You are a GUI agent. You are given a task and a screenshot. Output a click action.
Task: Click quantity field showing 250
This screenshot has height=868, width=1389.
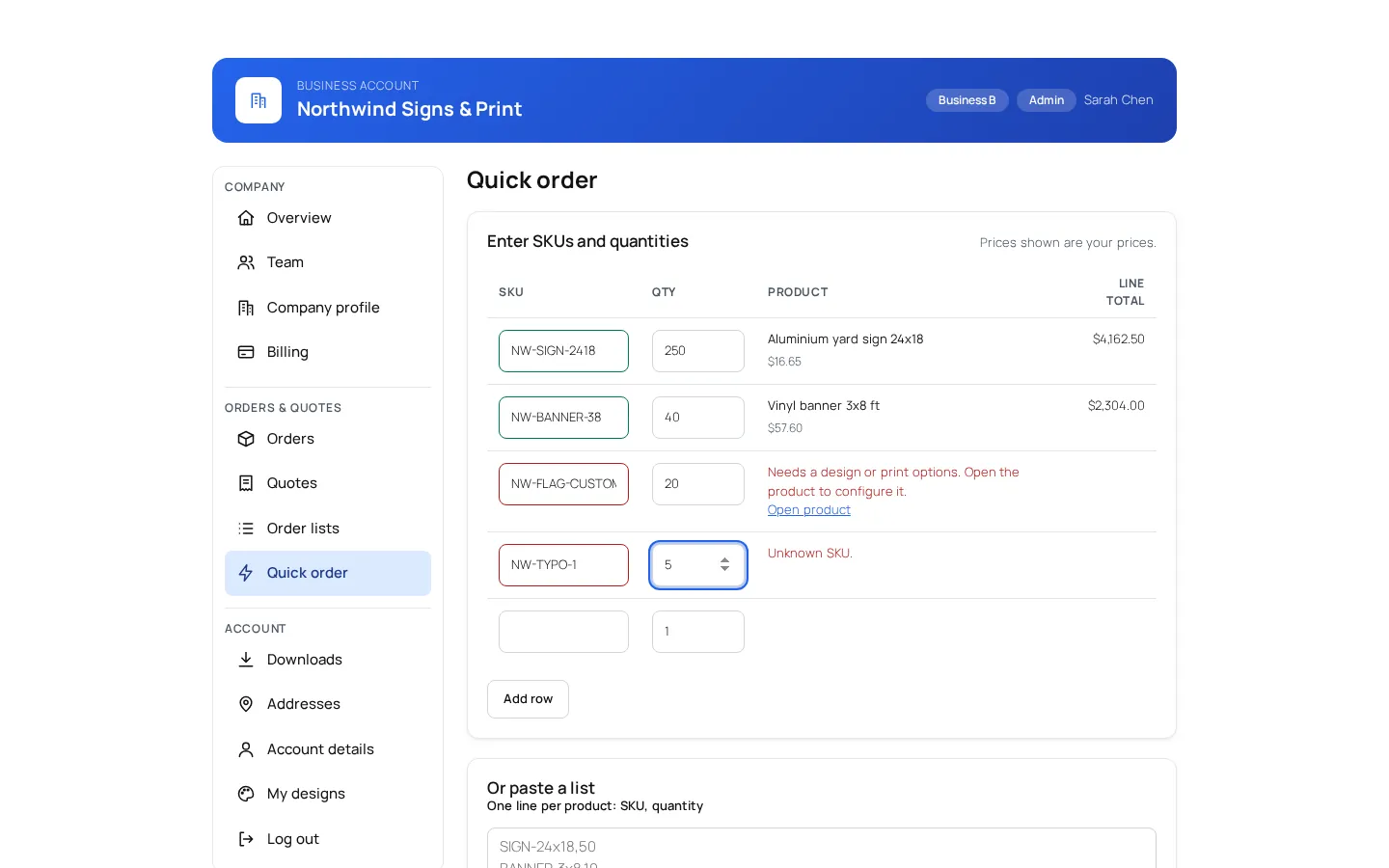point(698,351)
